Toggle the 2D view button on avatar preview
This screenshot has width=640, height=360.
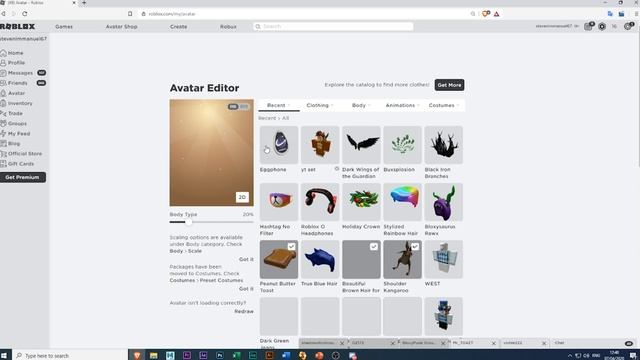point(242,197)
